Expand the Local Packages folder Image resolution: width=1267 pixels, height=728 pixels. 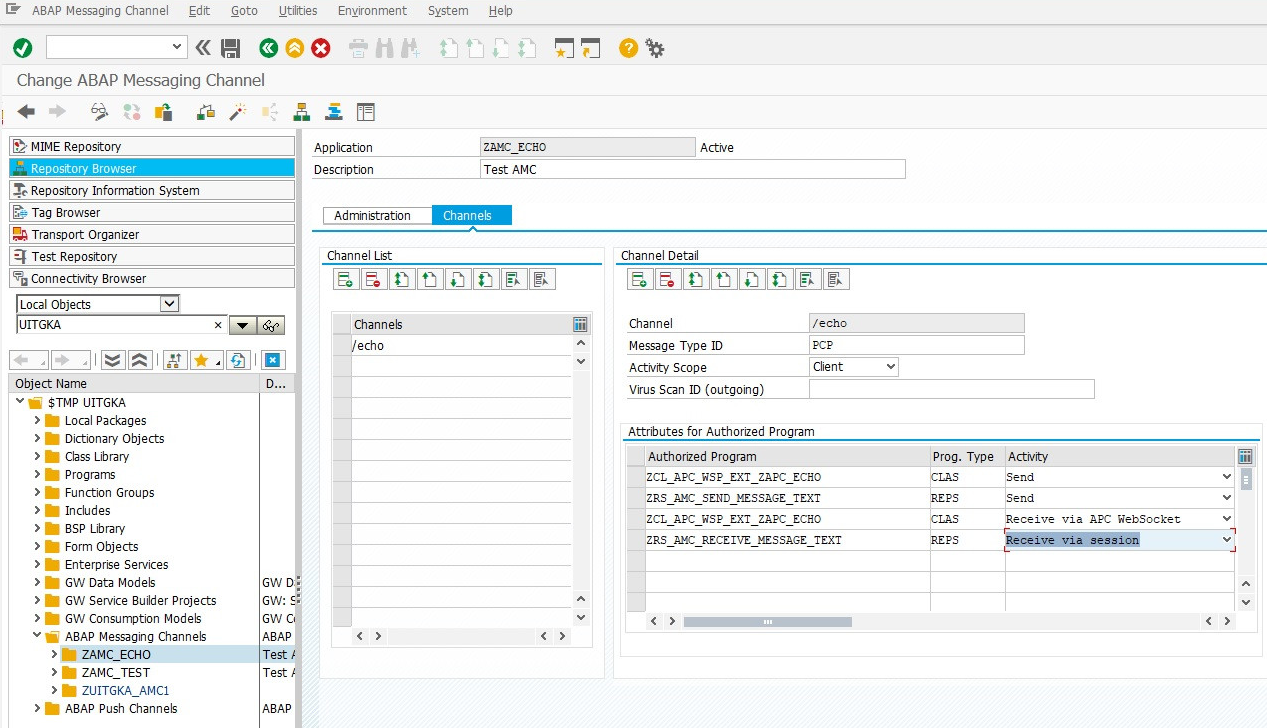38,421
